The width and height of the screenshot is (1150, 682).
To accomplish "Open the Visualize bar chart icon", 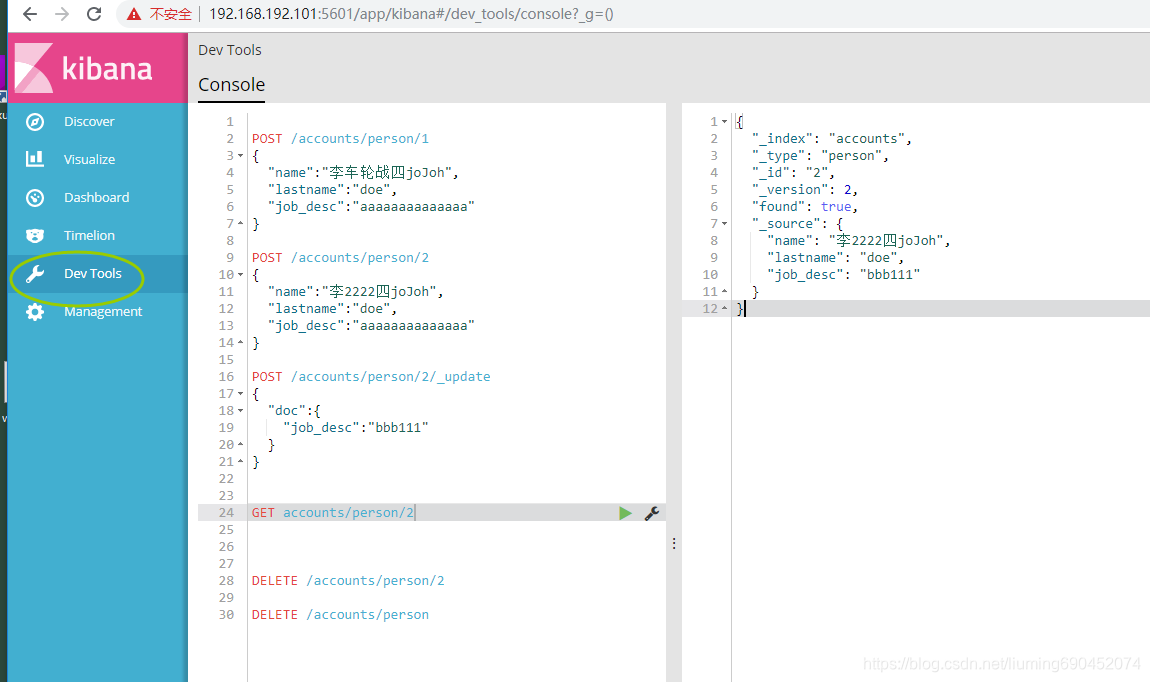I will pos(34,159).
